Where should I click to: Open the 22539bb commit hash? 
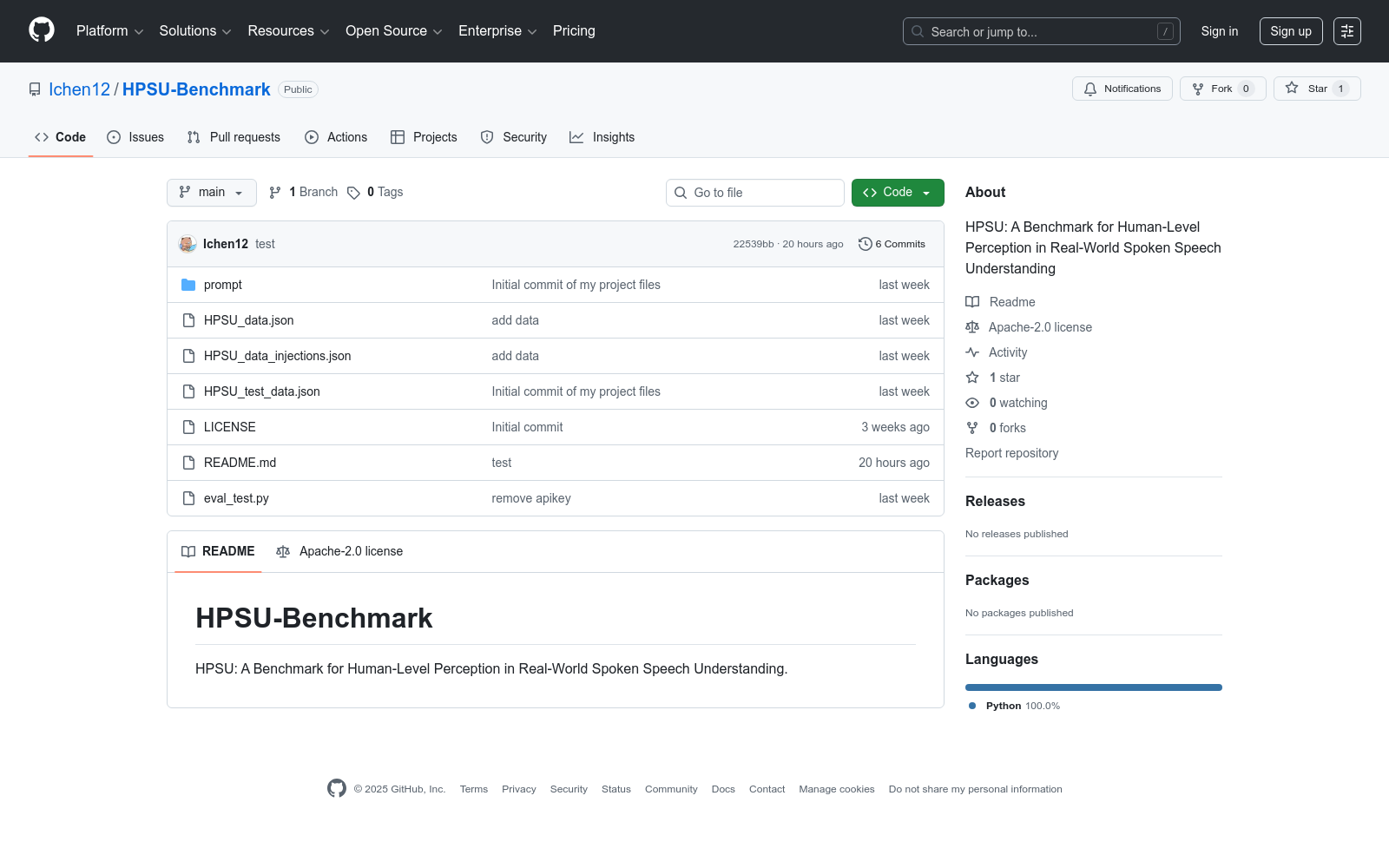point(754,244)
